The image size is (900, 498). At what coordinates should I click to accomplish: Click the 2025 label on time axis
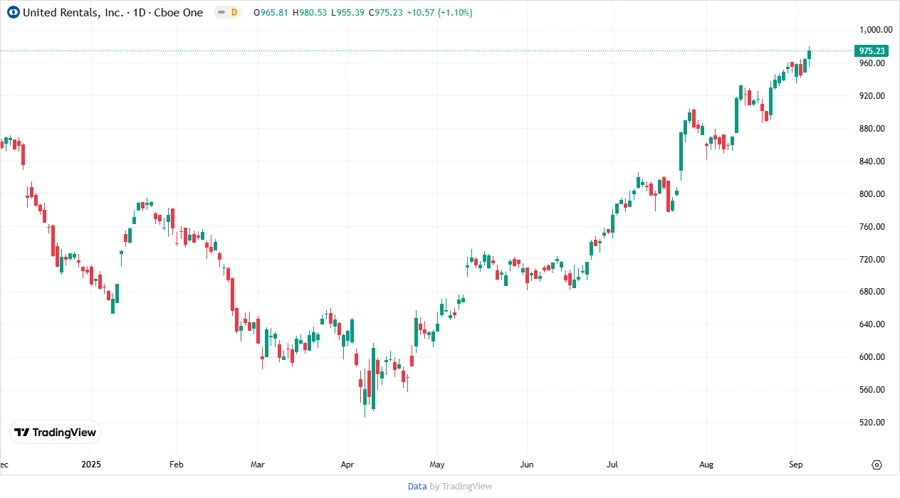pyautogui.click(x=91, y=464)
